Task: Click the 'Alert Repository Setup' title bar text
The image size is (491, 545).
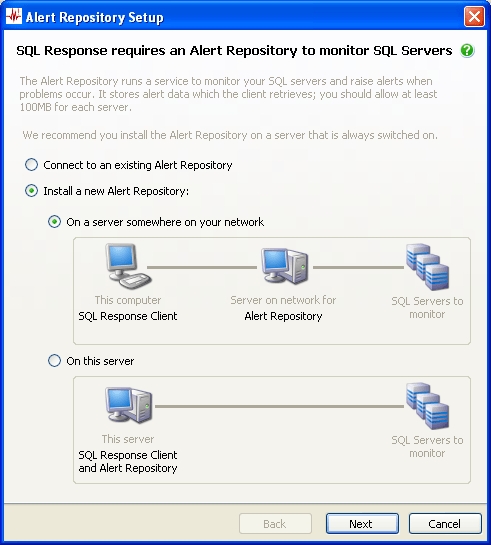Action: (95, 17)
